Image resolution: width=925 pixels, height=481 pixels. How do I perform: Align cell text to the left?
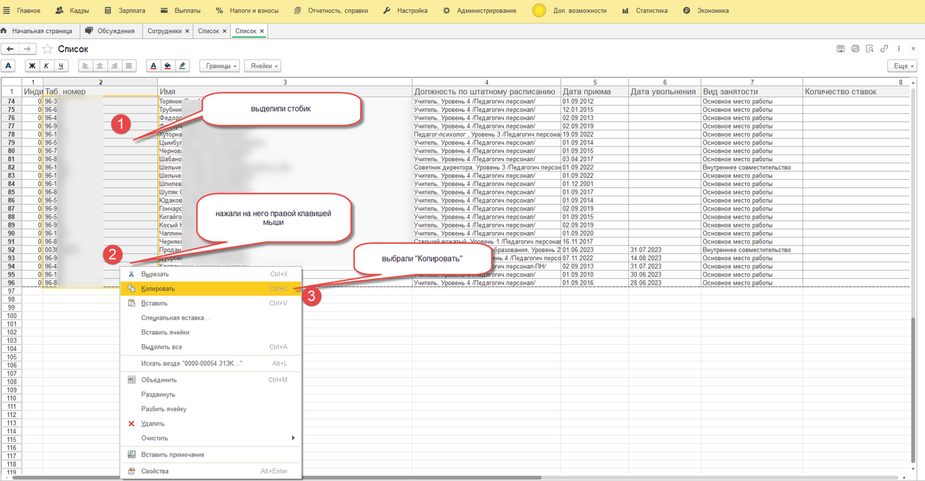tap(85, 66)
